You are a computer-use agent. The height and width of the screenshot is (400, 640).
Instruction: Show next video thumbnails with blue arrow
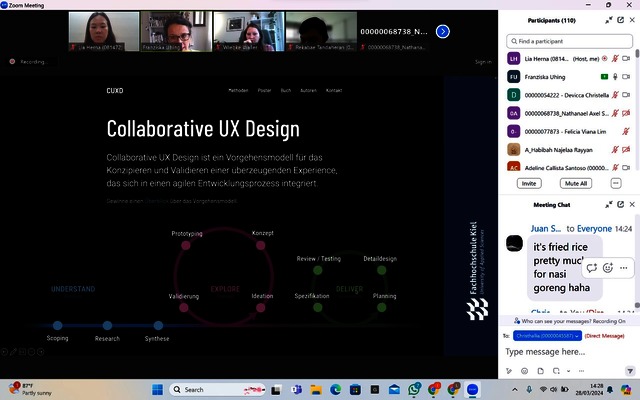(x=442, y=31)
